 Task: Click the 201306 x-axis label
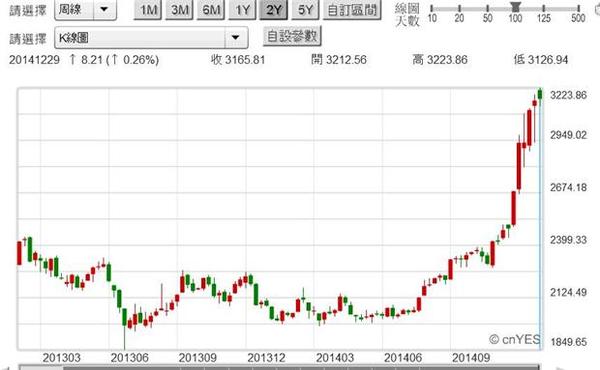(129, 358)
